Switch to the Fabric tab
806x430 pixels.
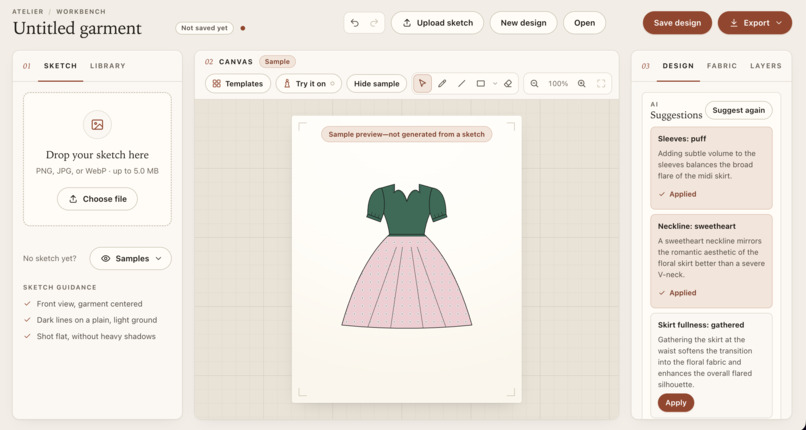pyautogui.click(x=722, y=66)
